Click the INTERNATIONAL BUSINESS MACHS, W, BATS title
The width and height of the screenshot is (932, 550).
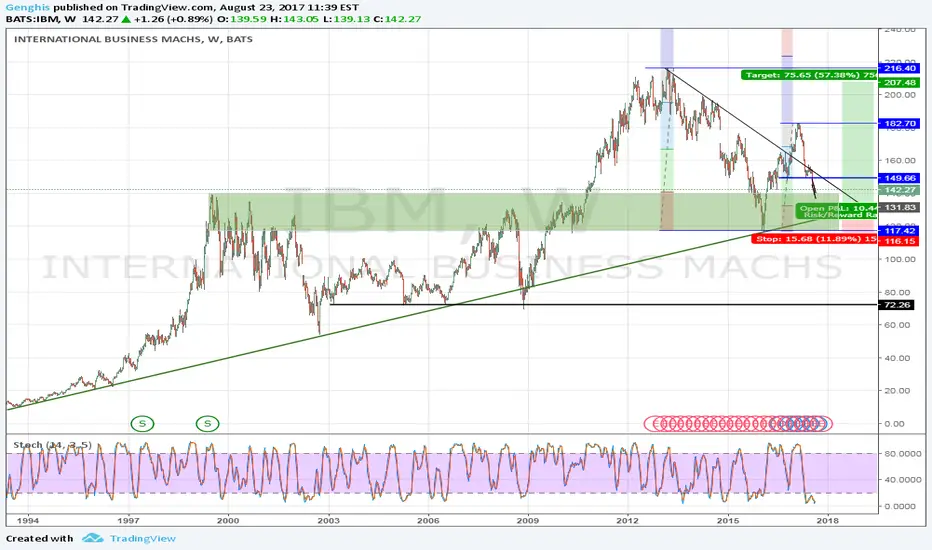point(133,39)
